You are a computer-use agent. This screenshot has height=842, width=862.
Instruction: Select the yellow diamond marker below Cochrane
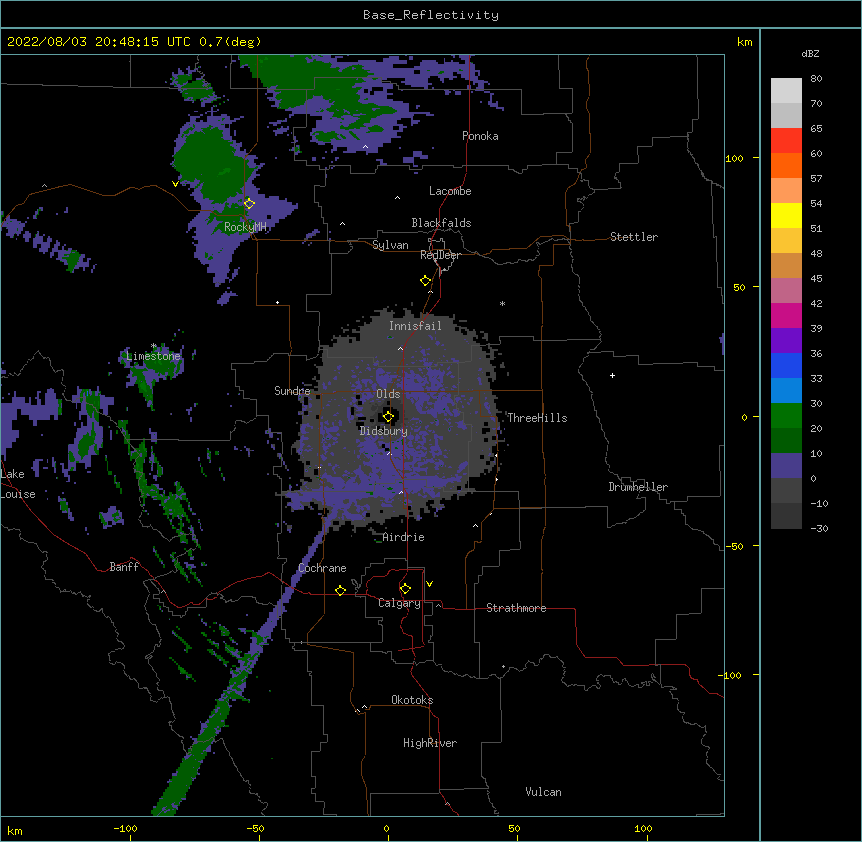tap(340, 590)
